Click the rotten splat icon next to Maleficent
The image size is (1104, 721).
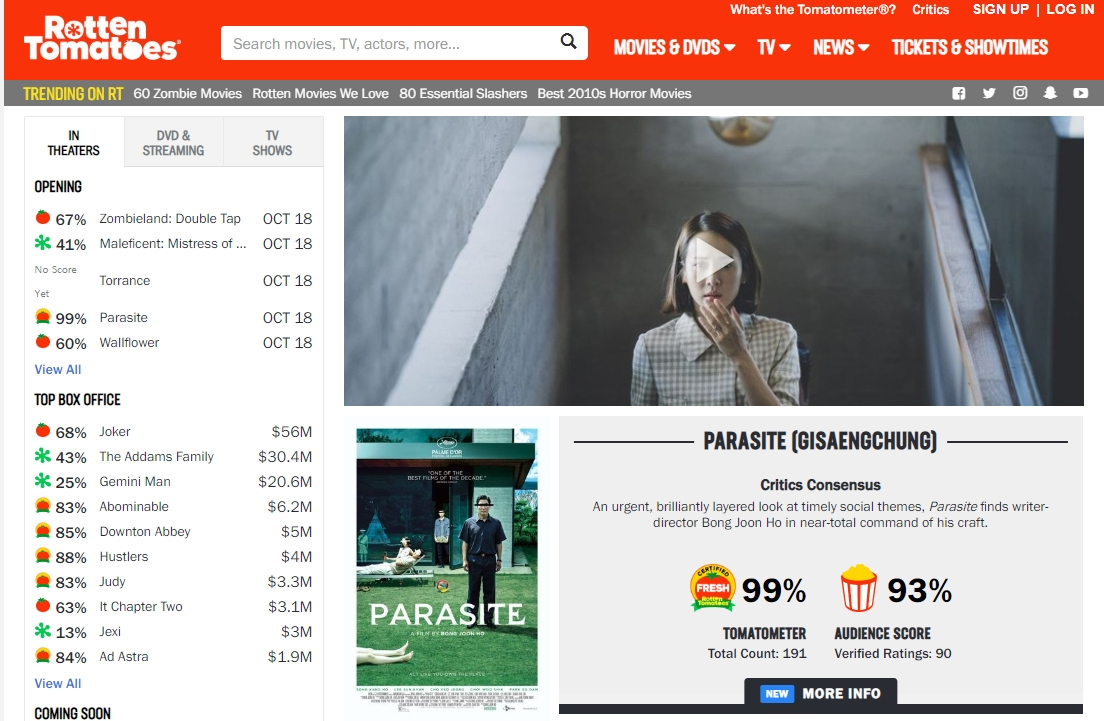click(x=43, y=242)
